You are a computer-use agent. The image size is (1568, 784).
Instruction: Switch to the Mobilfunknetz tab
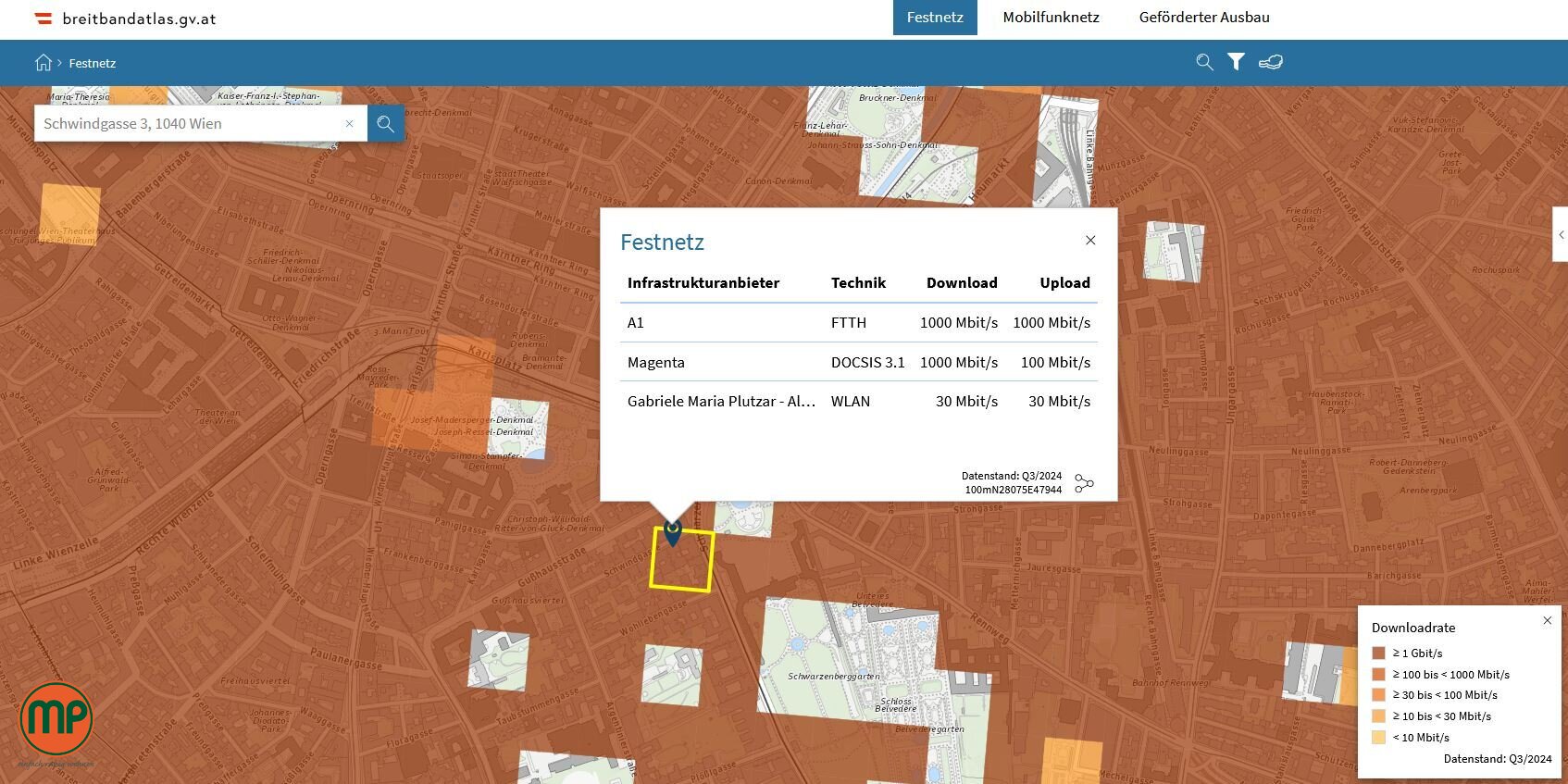1051,18
